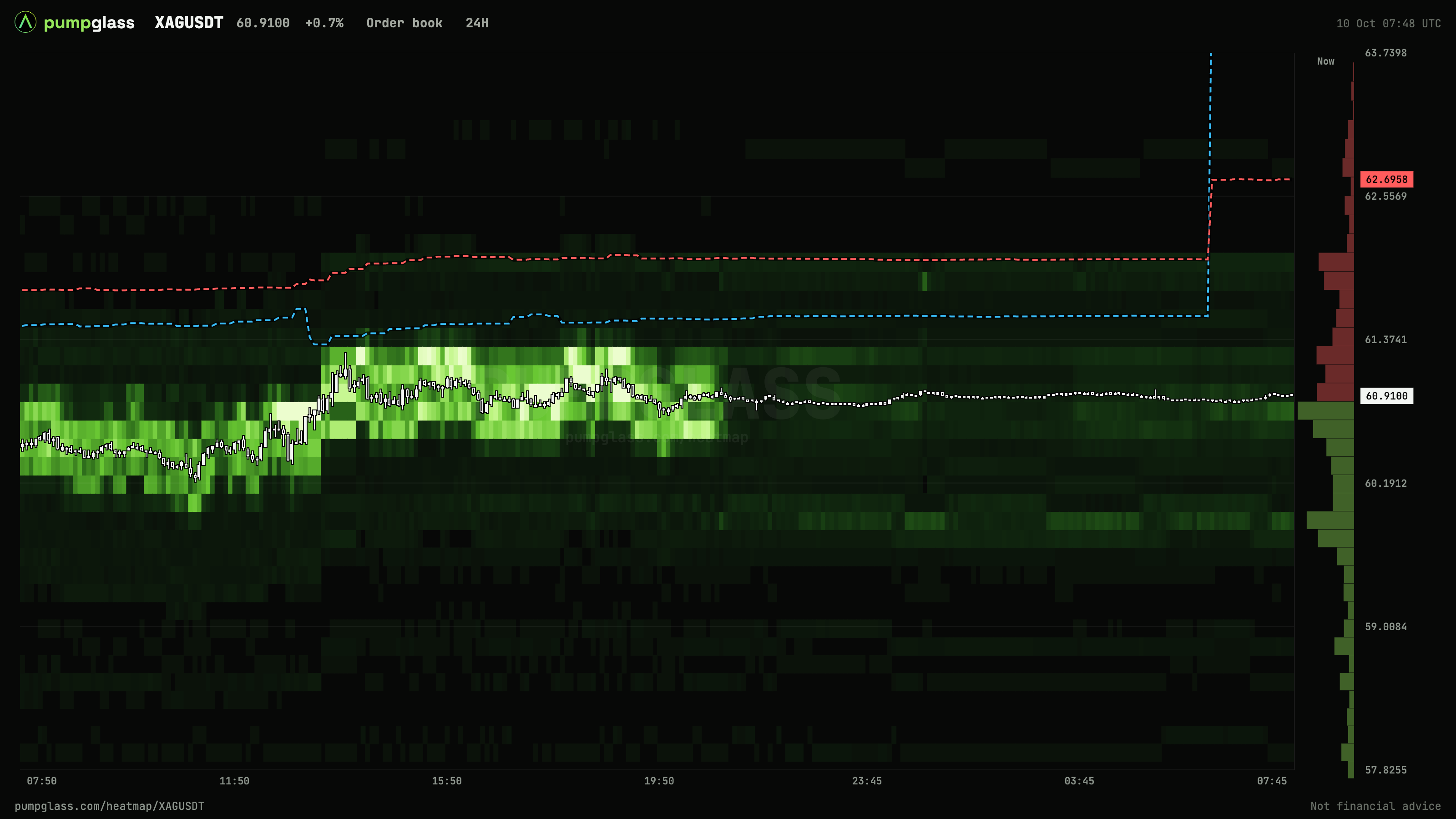
Task: Click the Now depth column label
Action: tap(1325, 61)
